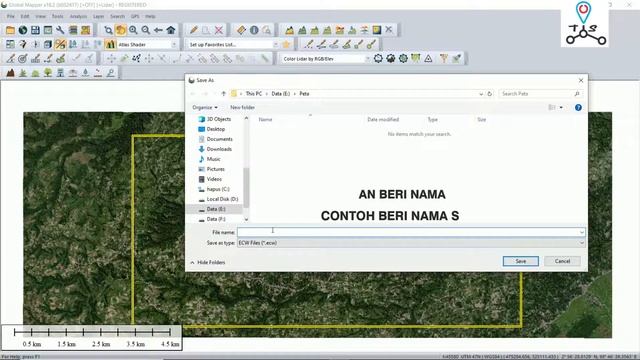The width and height of the screenshot is (640, 360).
Task: Open data files folder icon in Global Mapper toolbar
Action: point(10,30)
